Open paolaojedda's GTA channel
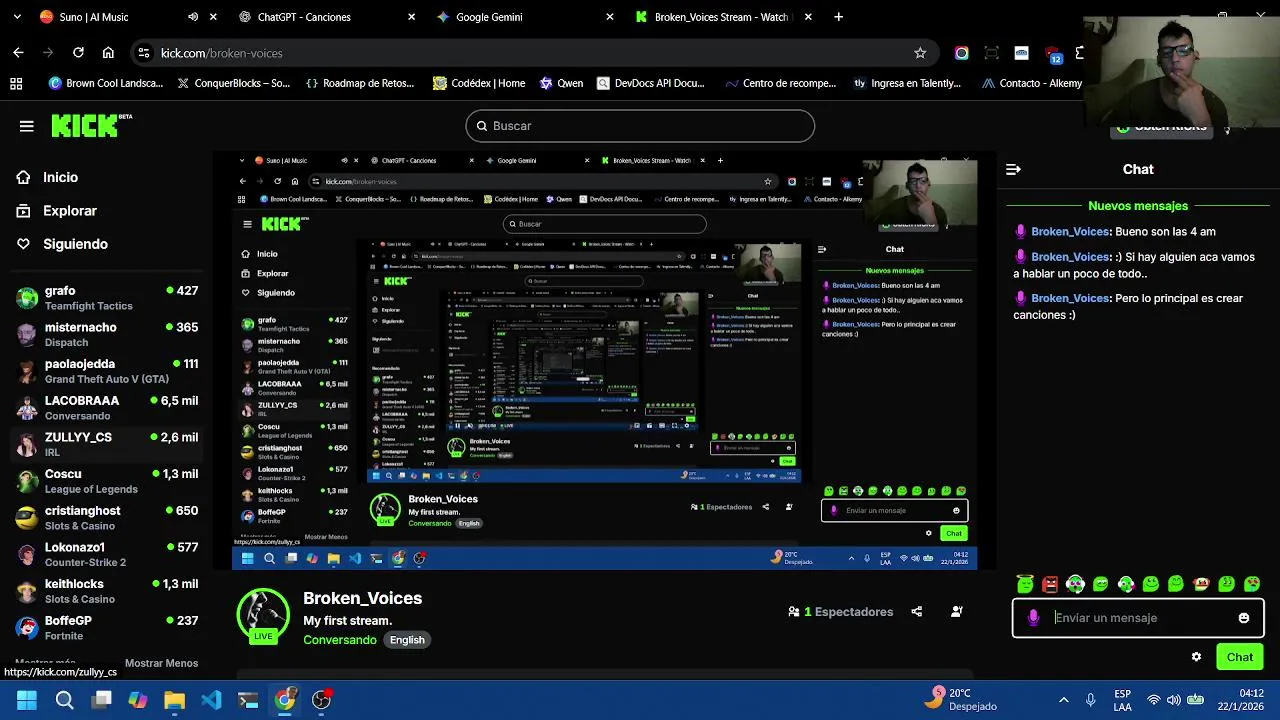Screen dimensions: 1280x720 coord(107,371)
